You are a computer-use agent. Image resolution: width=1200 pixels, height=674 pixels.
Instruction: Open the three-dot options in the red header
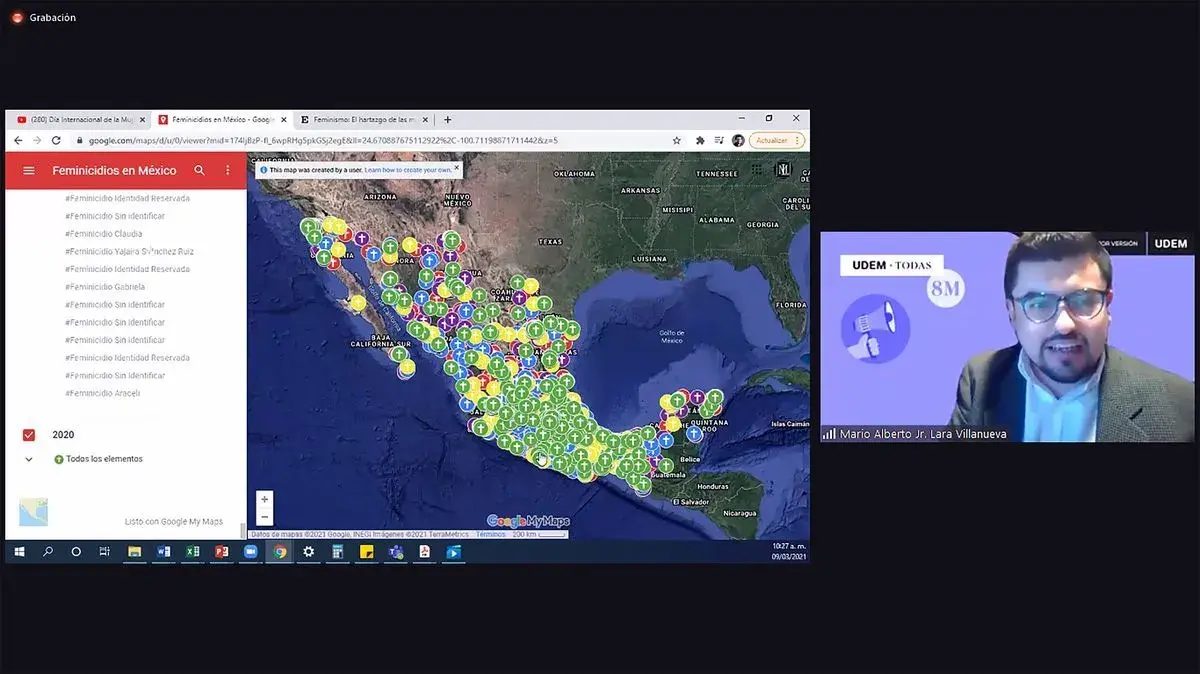pyautogui.click(x=228, y=171)
